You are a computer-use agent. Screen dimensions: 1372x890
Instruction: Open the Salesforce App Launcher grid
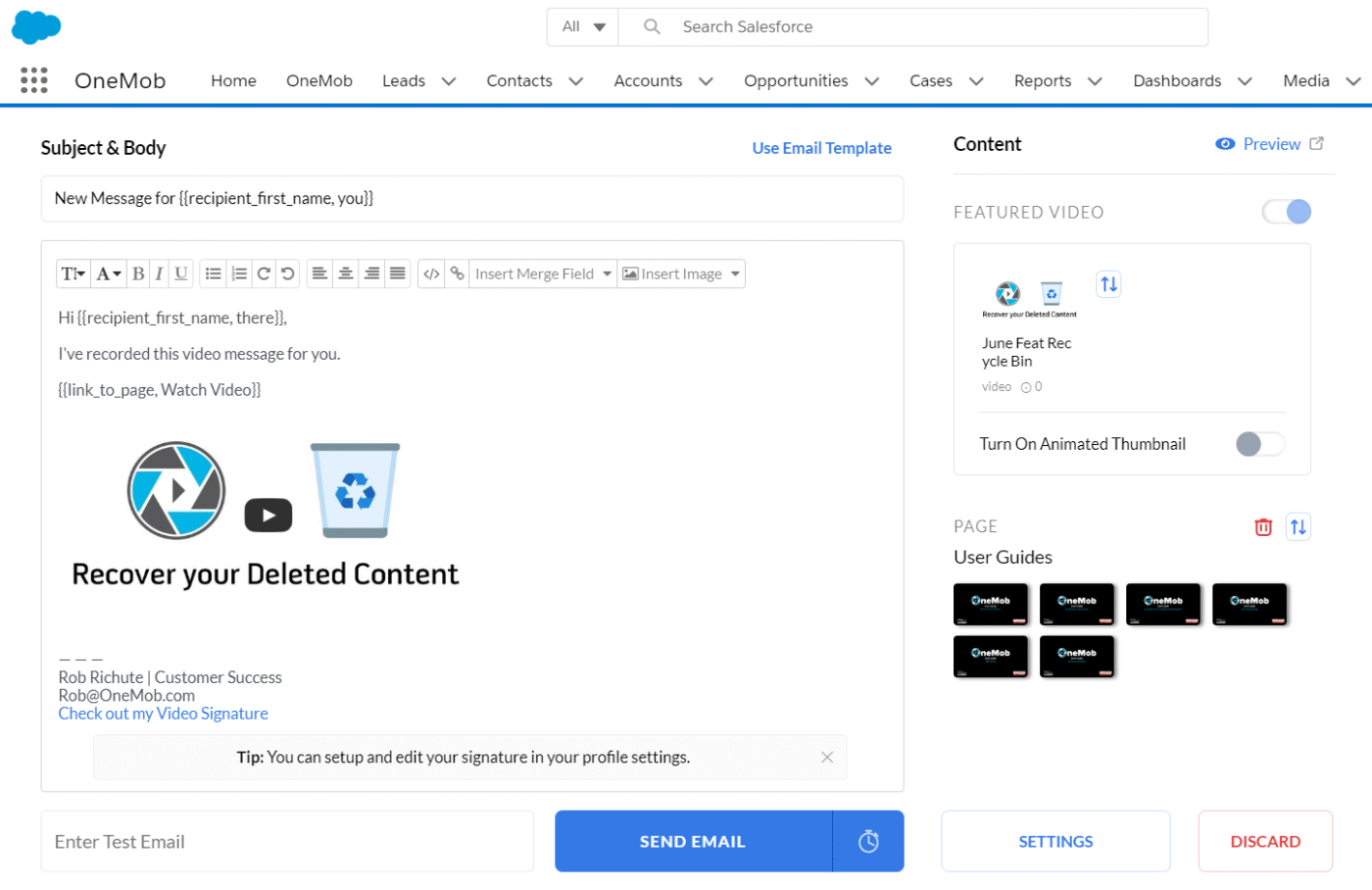(x=34, y=80)
